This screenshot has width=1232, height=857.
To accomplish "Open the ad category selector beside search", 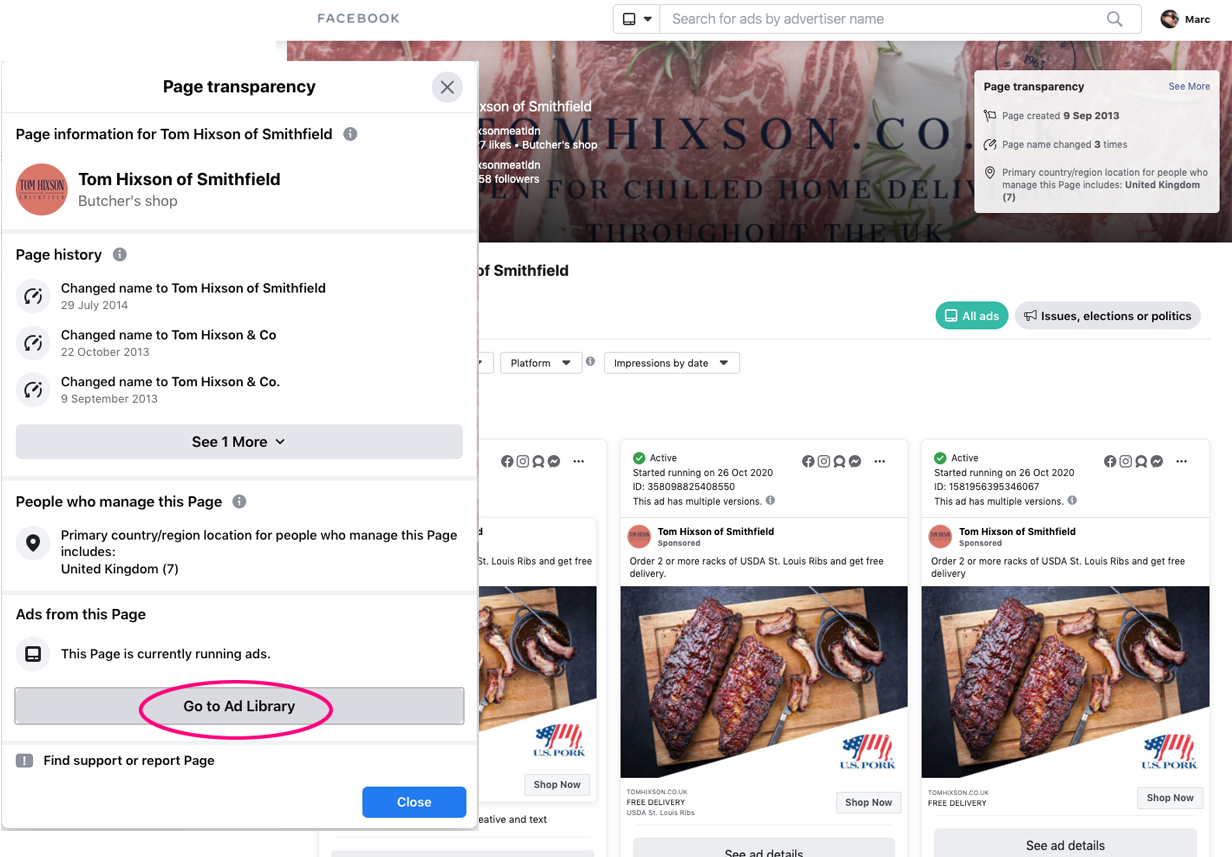I will (637, 19).
